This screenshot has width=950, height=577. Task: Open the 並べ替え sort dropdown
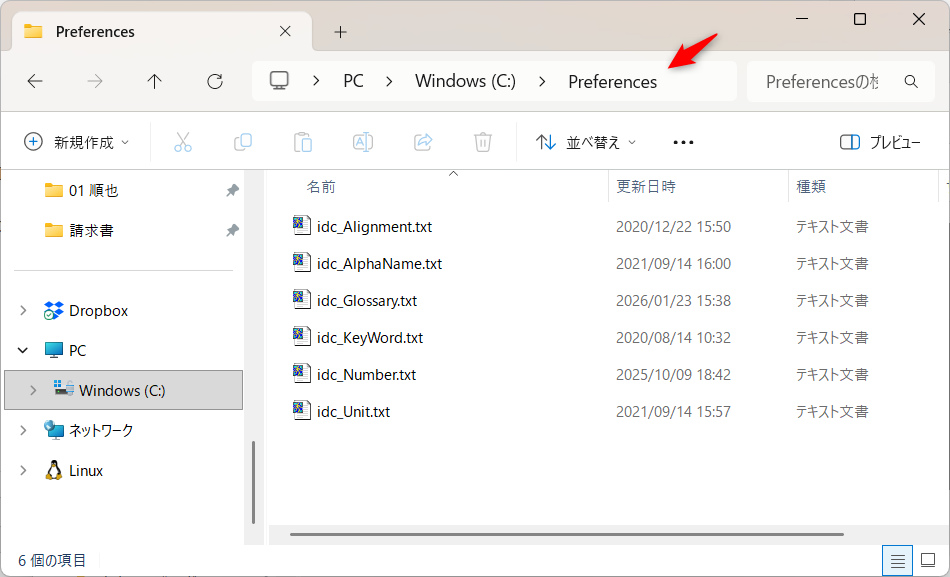pos(587,142)
